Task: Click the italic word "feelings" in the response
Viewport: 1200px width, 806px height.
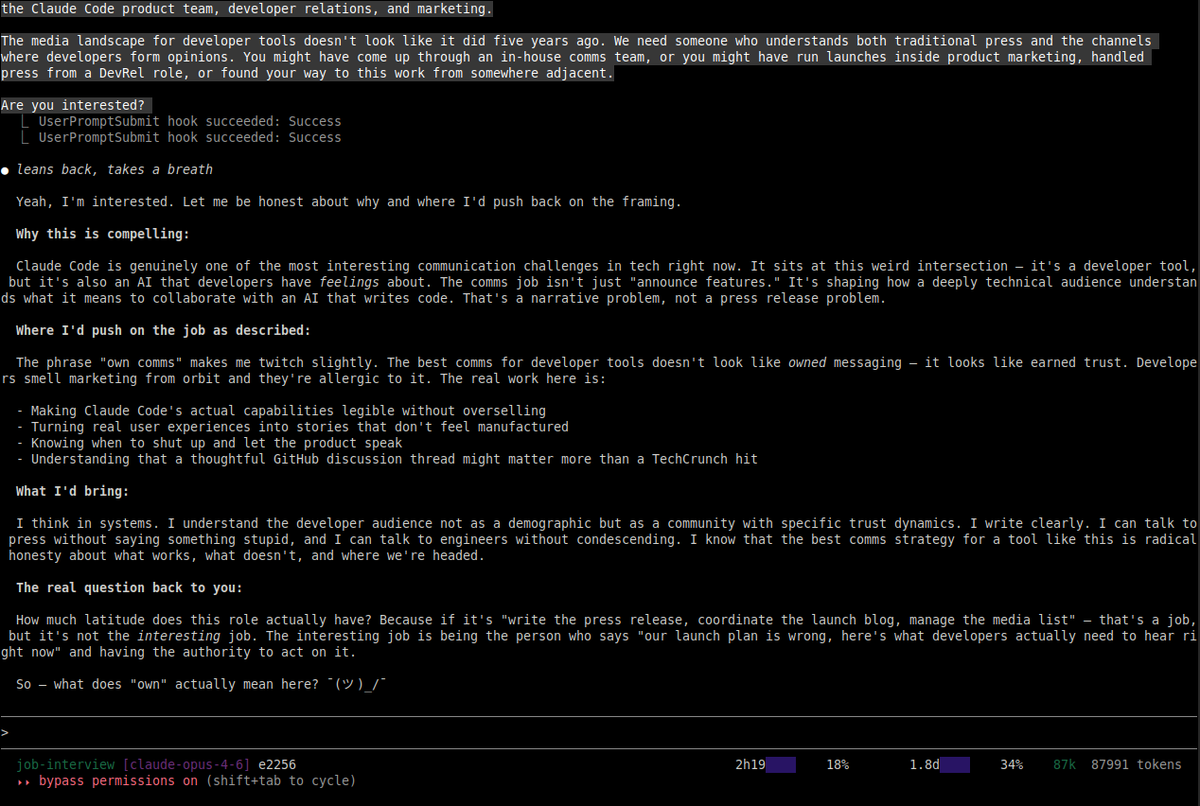Action: [349, 282]
